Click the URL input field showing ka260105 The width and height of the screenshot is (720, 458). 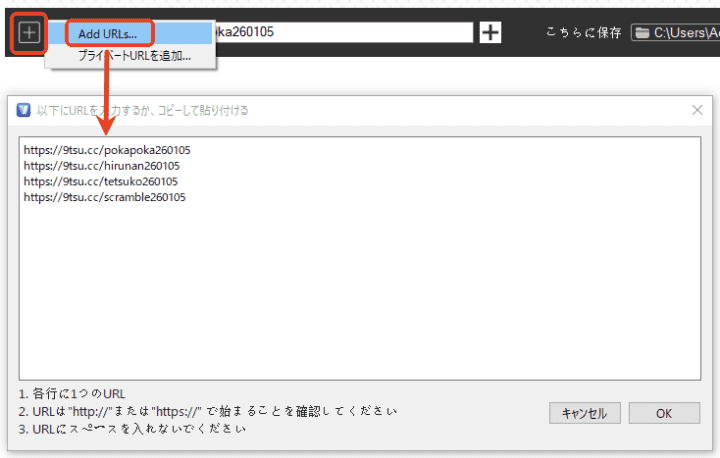pyautogui.click(x=343, y=32)
